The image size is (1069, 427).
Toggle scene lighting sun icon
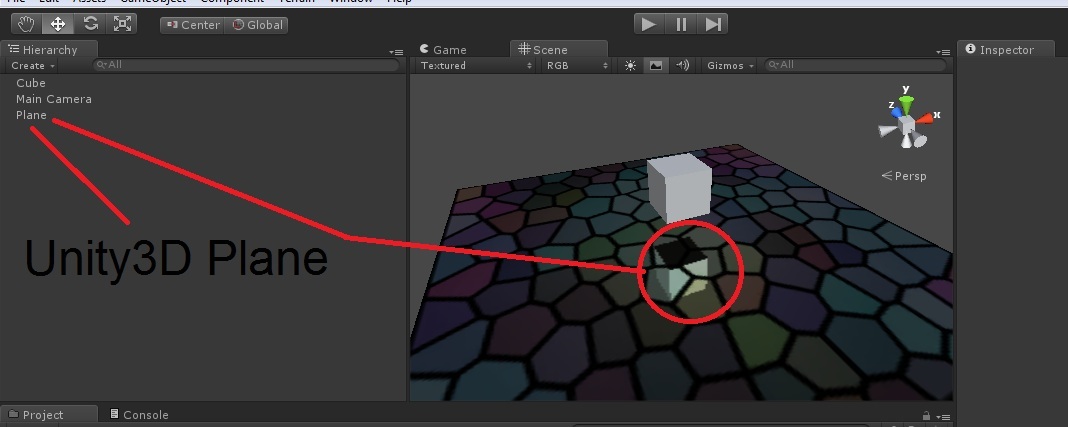[630, 65]
